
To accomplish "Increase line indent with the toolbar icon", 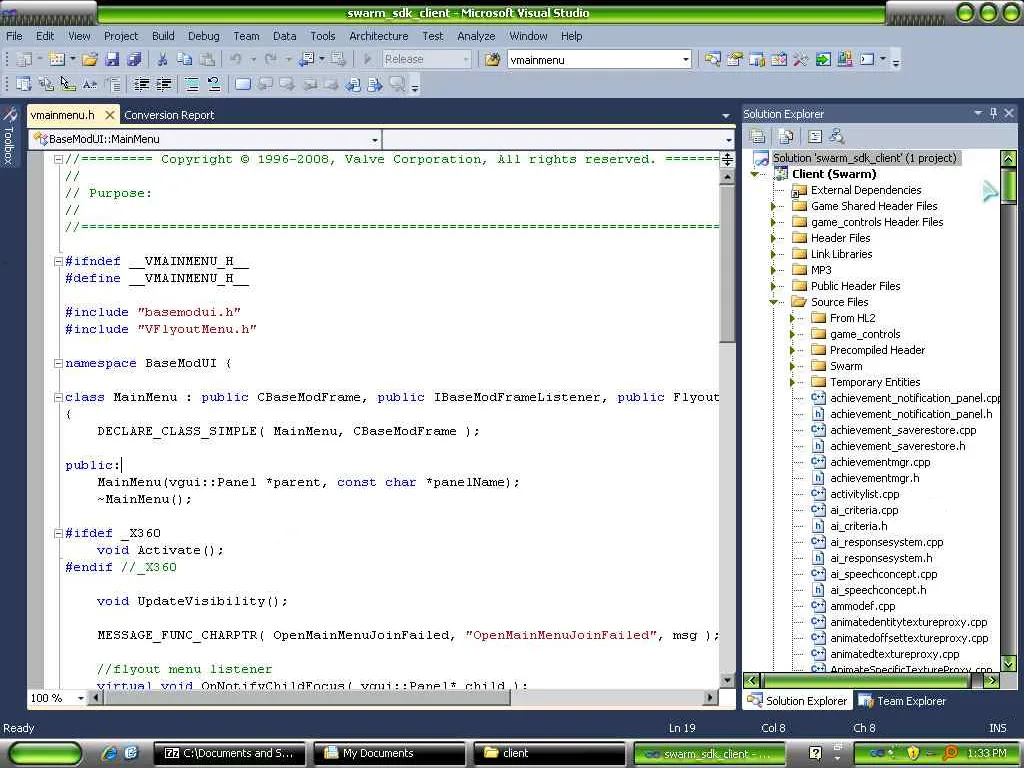I will click(x=163, y=84).
